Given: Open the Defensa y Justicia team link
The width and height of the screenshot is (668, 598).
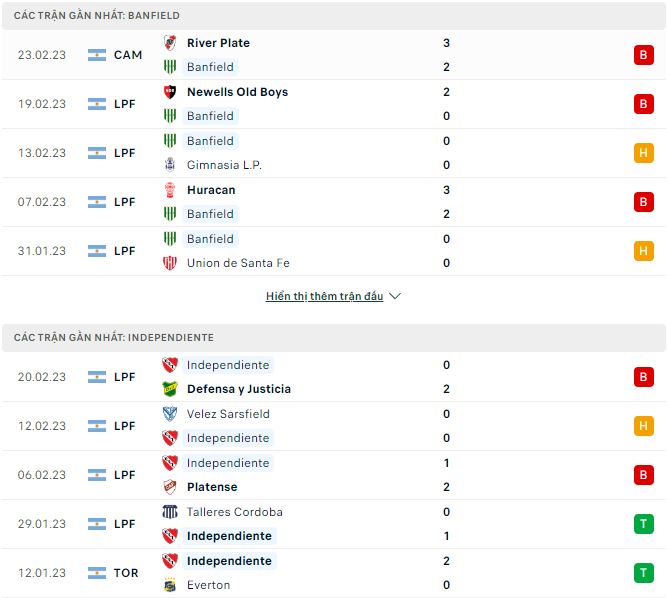Looking at the screenshot, I should coord(238,389).
